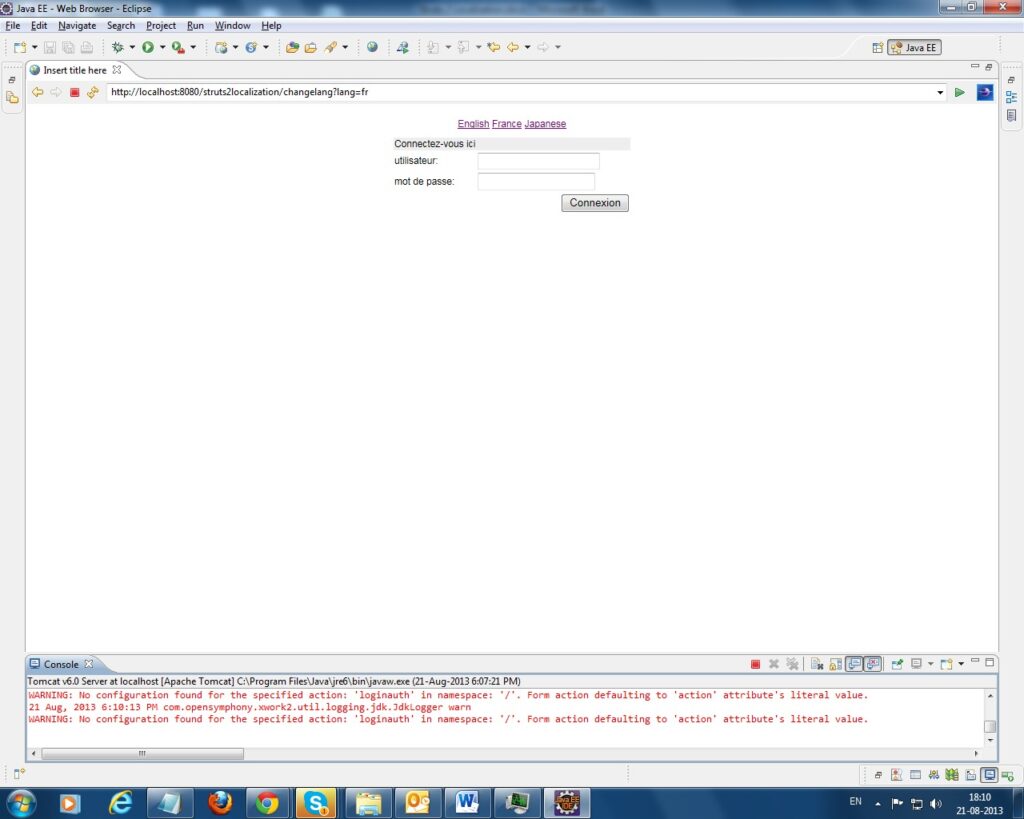Click the Connexion button

(595, 203)
